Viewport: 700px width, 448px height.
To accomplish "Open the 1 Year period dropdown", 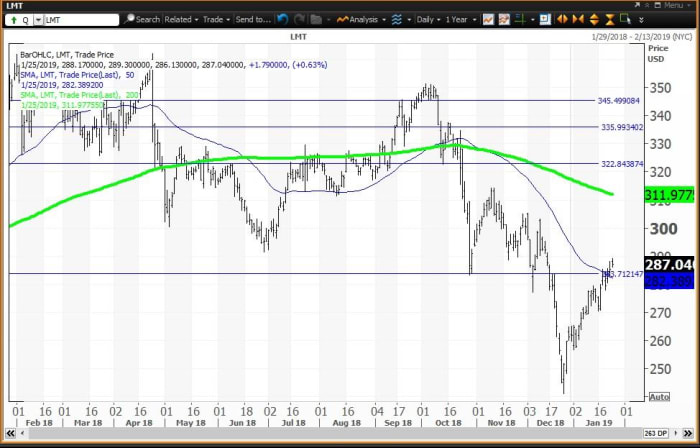I will (460, 20).
